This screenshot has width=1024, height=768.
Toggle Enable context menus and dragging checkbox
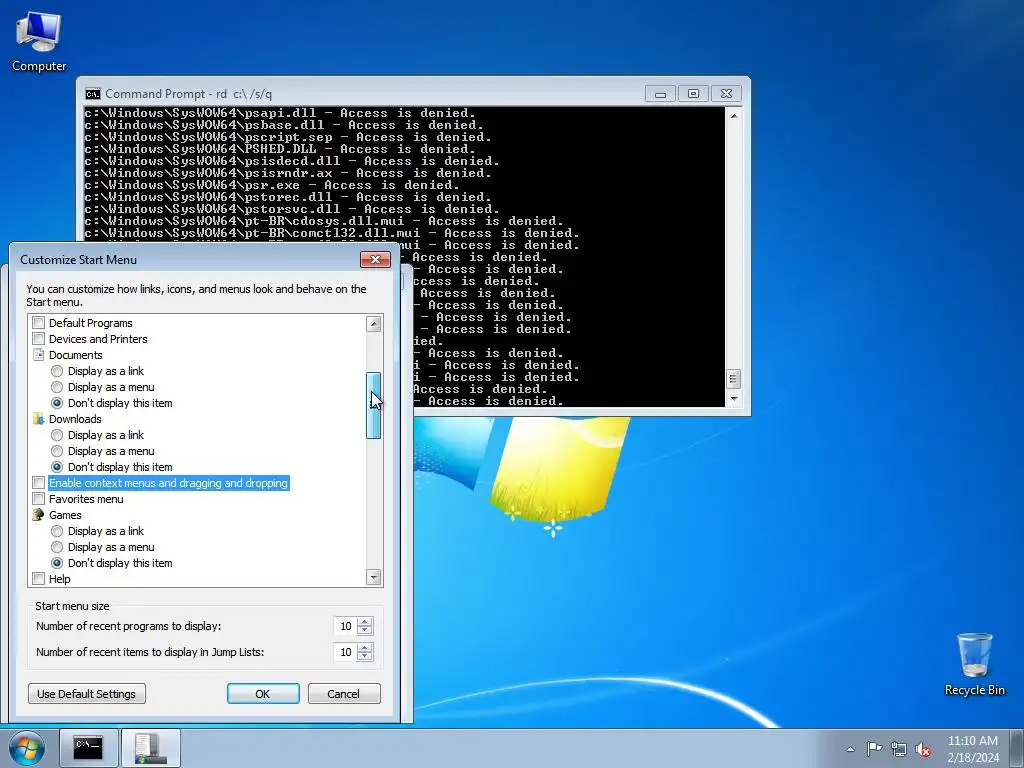coord(39,483)
